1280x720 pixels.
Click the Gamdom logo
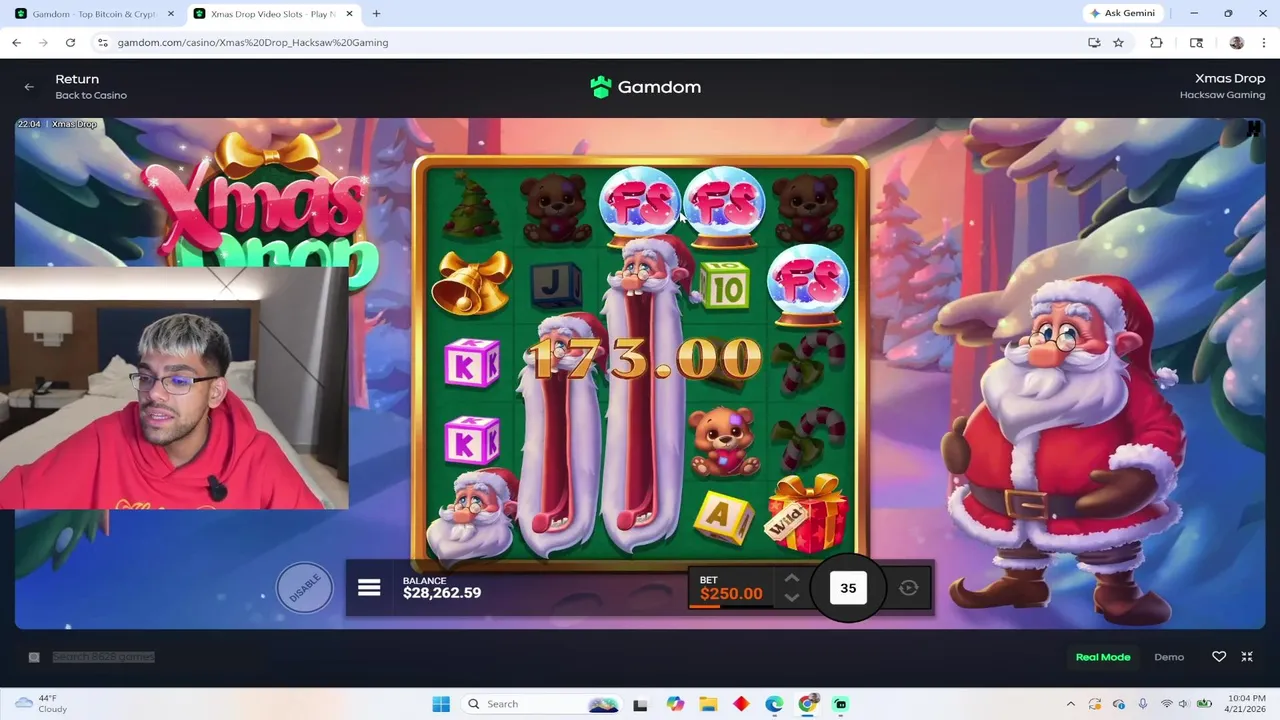pos(645,87)
